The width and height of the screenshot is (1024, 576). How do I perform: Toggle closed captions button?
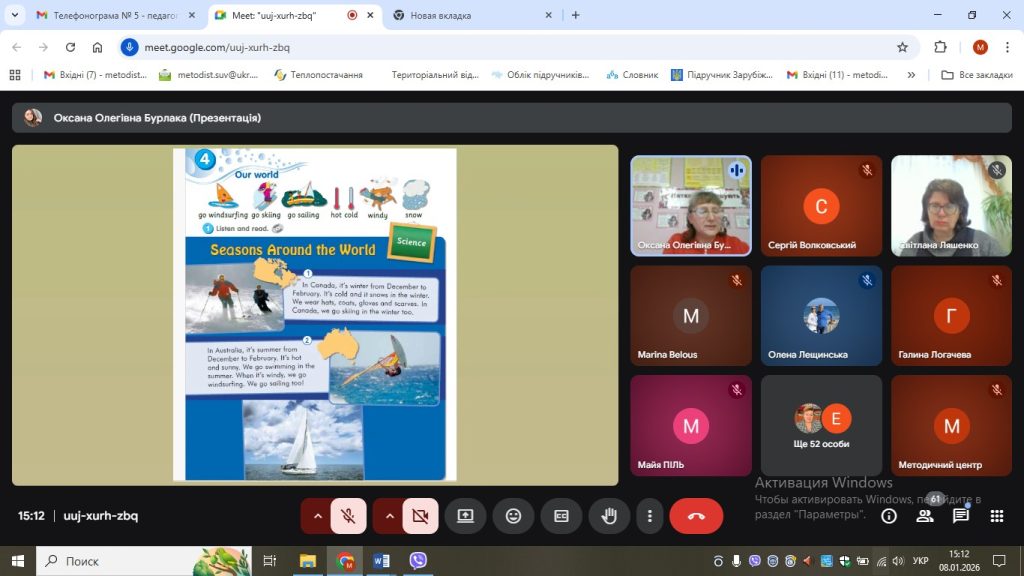(x=561, y=516)
